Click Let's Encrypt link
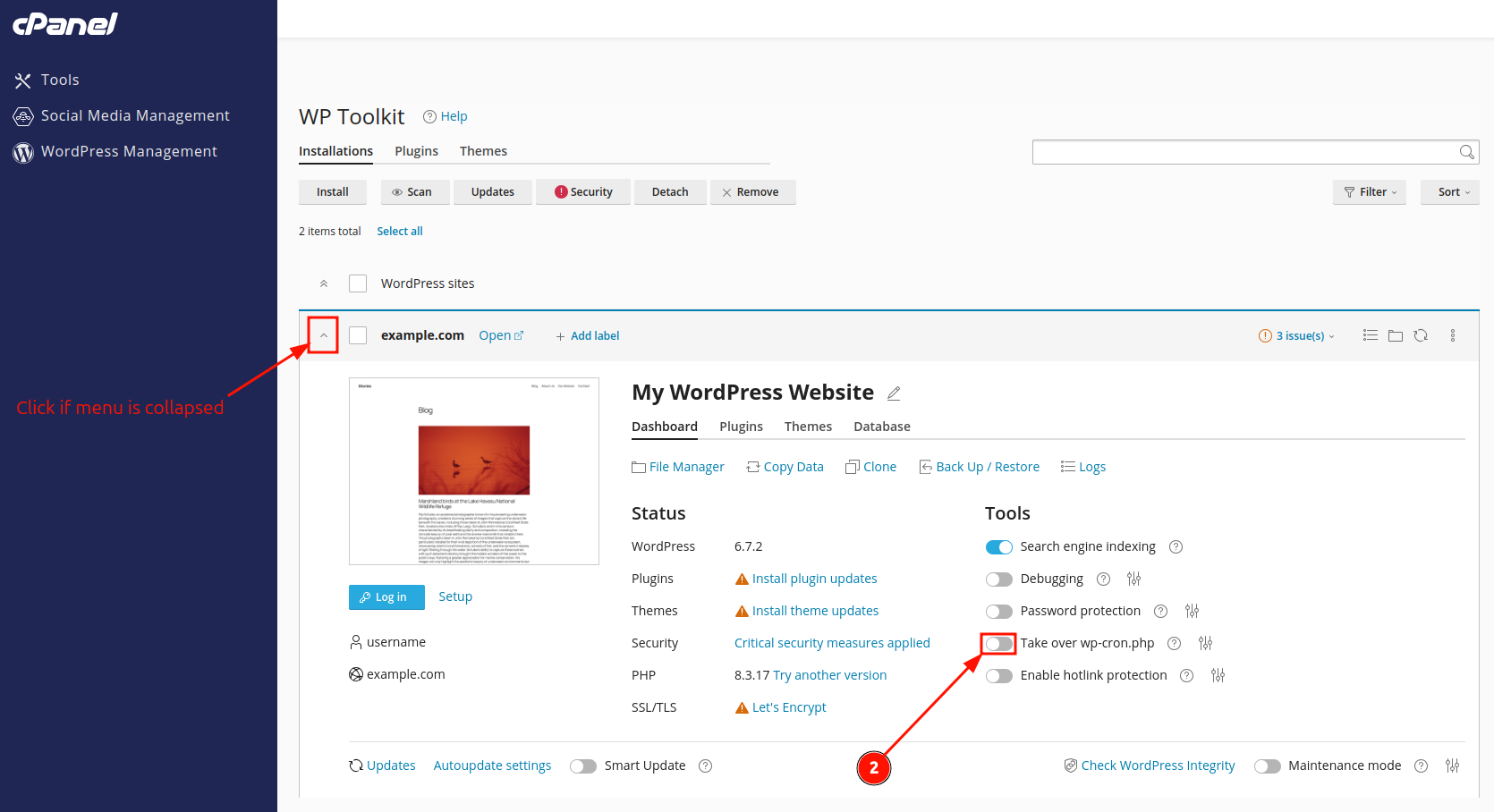The height and width of the screenshot is (812, 1494). [789, 707]
